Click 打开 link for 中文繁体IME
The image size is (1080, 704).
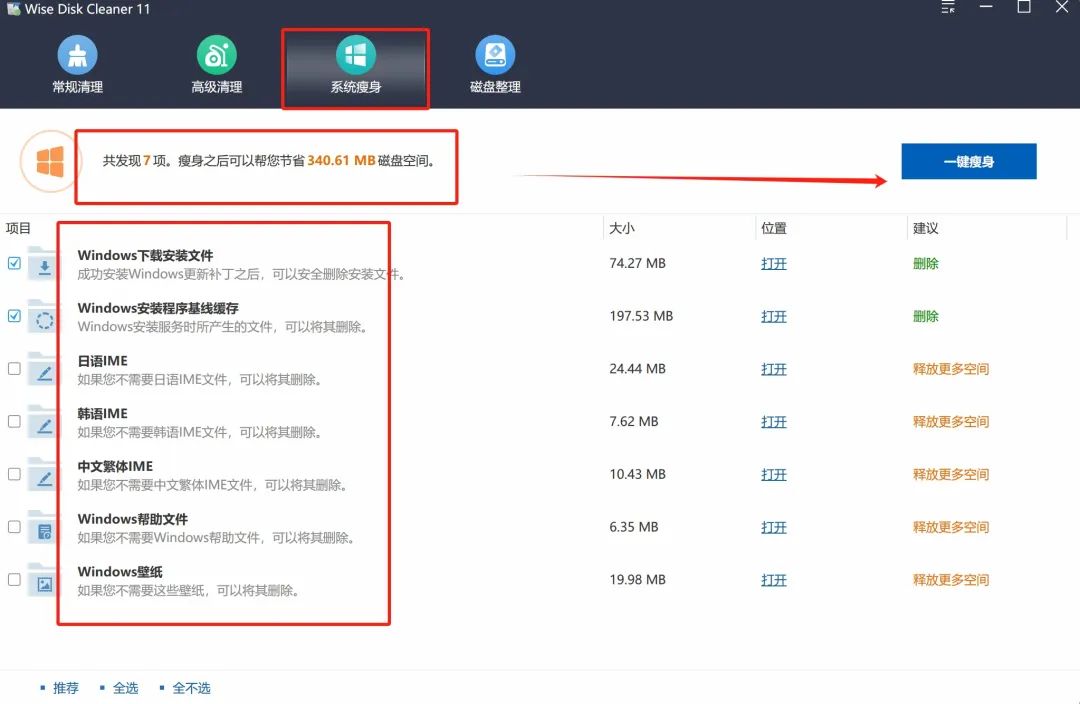(x=773, y=475)
